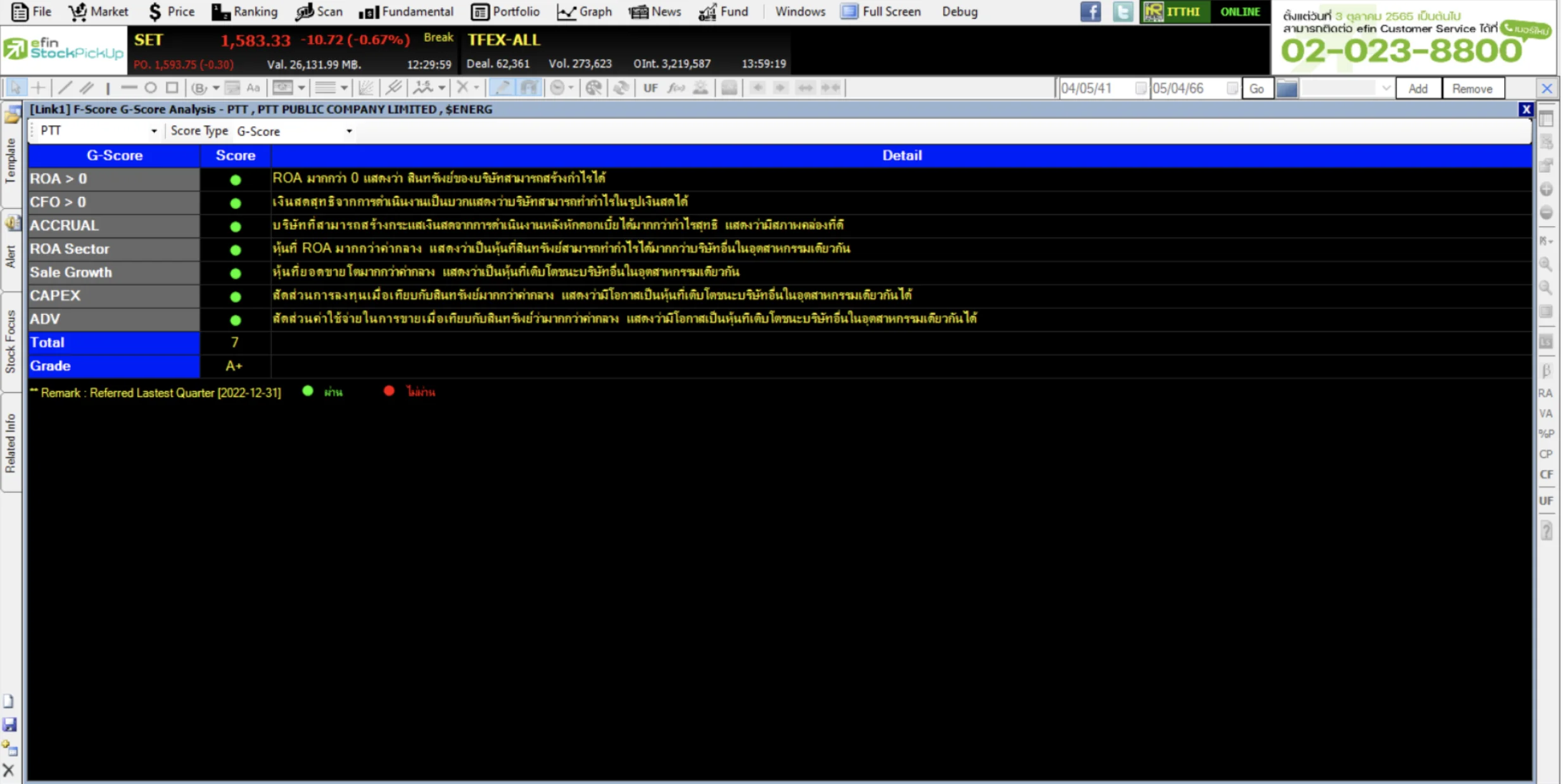Activate the crosshair cursor tool
The height and width of the screenshot is (784, 1563).
[x=38, y=88]
